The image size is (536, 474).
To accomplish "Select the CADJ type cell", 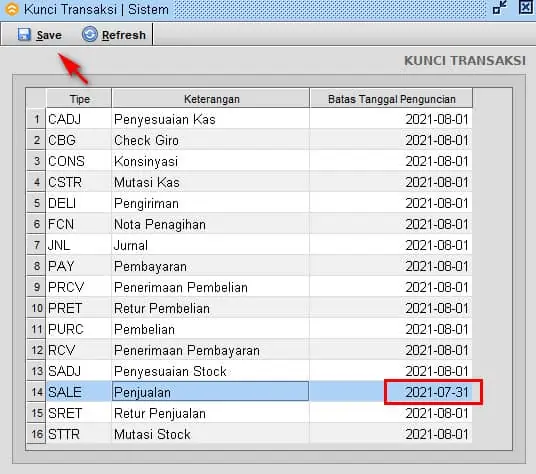I will pos(79,119).
